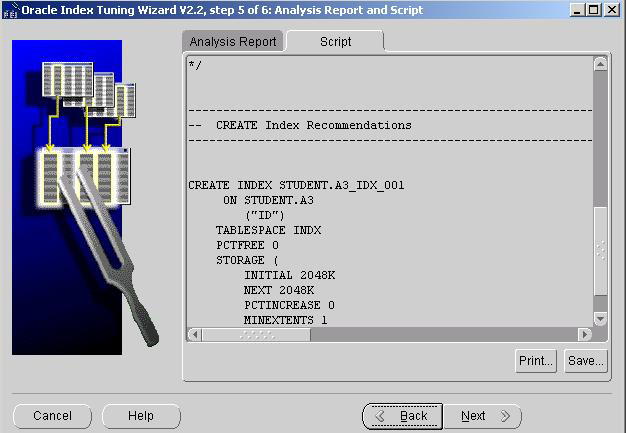The image size is (626, 433).
Task: Click the wizard title bar application icon
Action: (10, 10)
